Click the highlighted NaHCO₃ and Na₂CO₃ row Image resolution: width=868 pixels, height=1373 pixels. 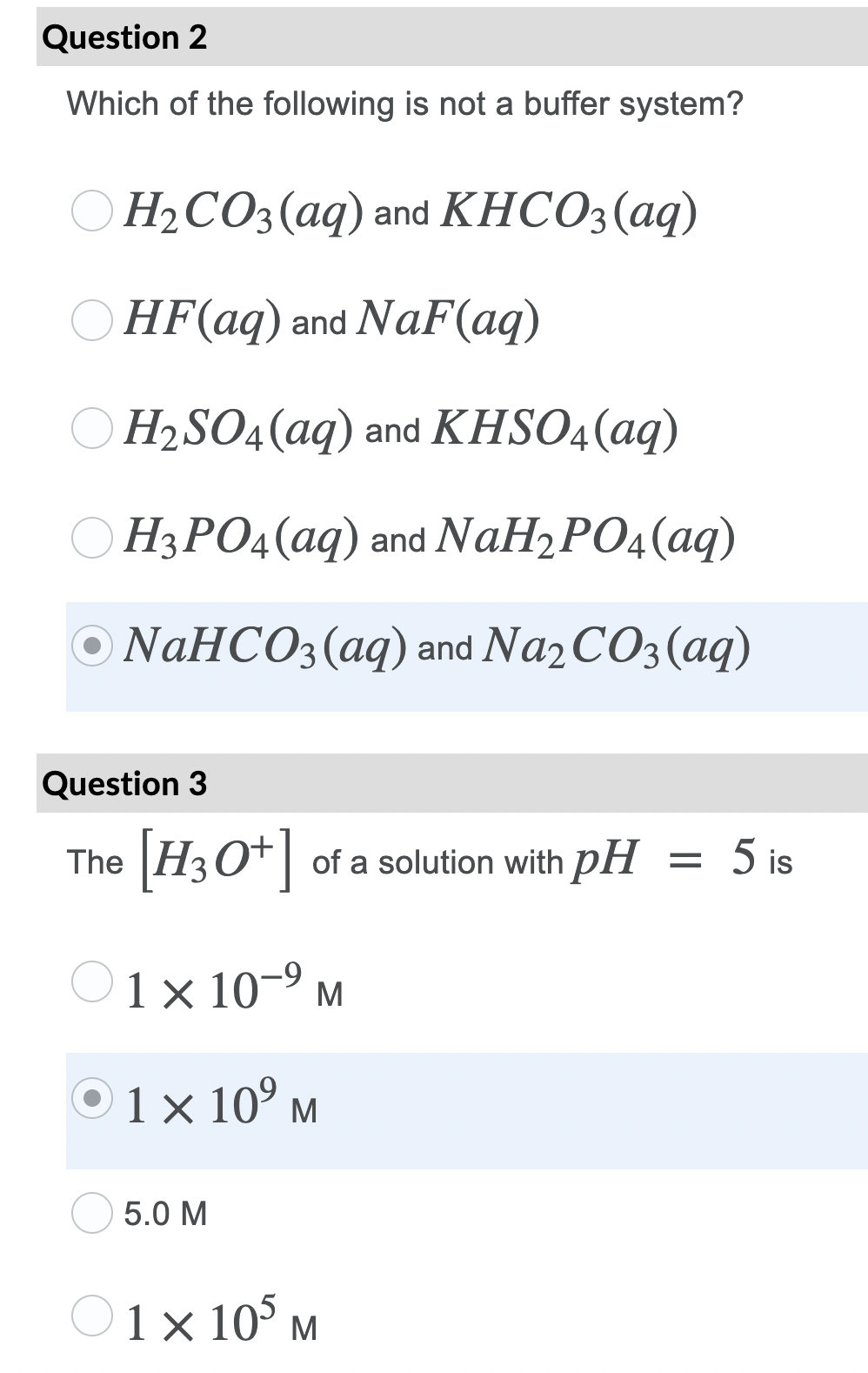click(435, 650)
